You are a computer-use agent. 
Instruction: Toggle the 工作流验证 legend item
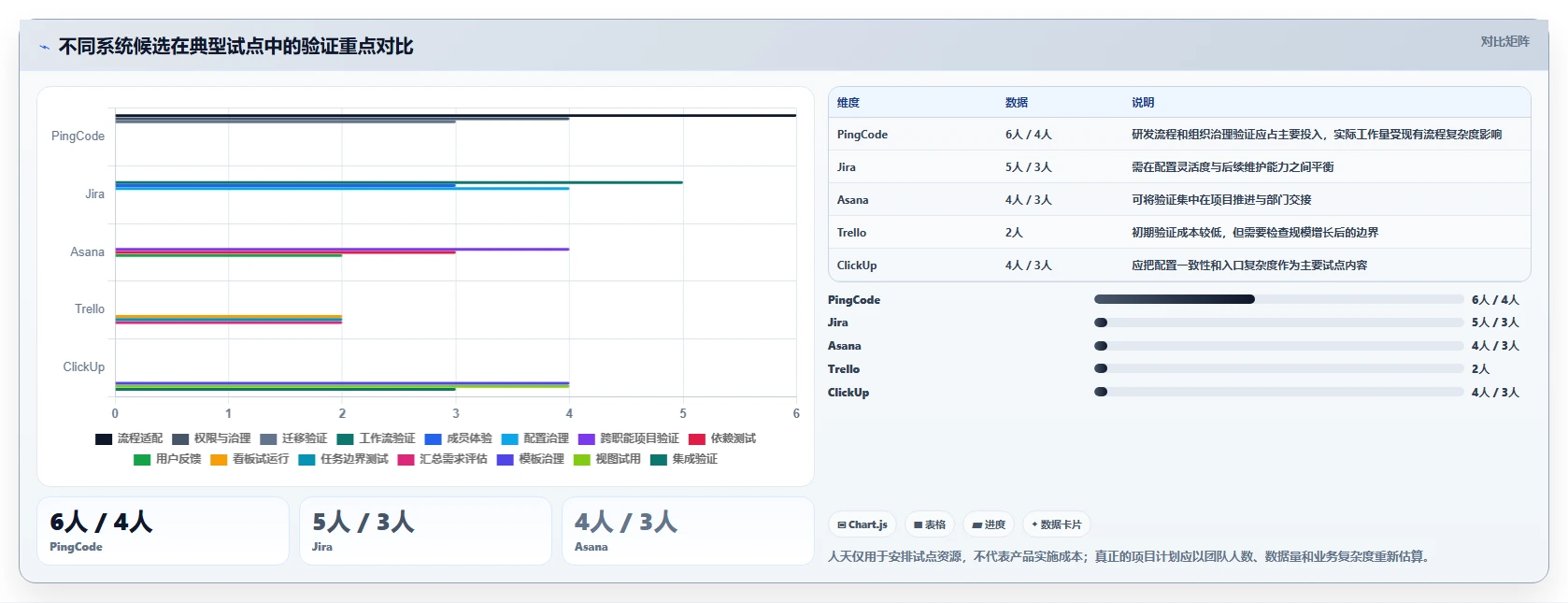[x=376, y=438]
